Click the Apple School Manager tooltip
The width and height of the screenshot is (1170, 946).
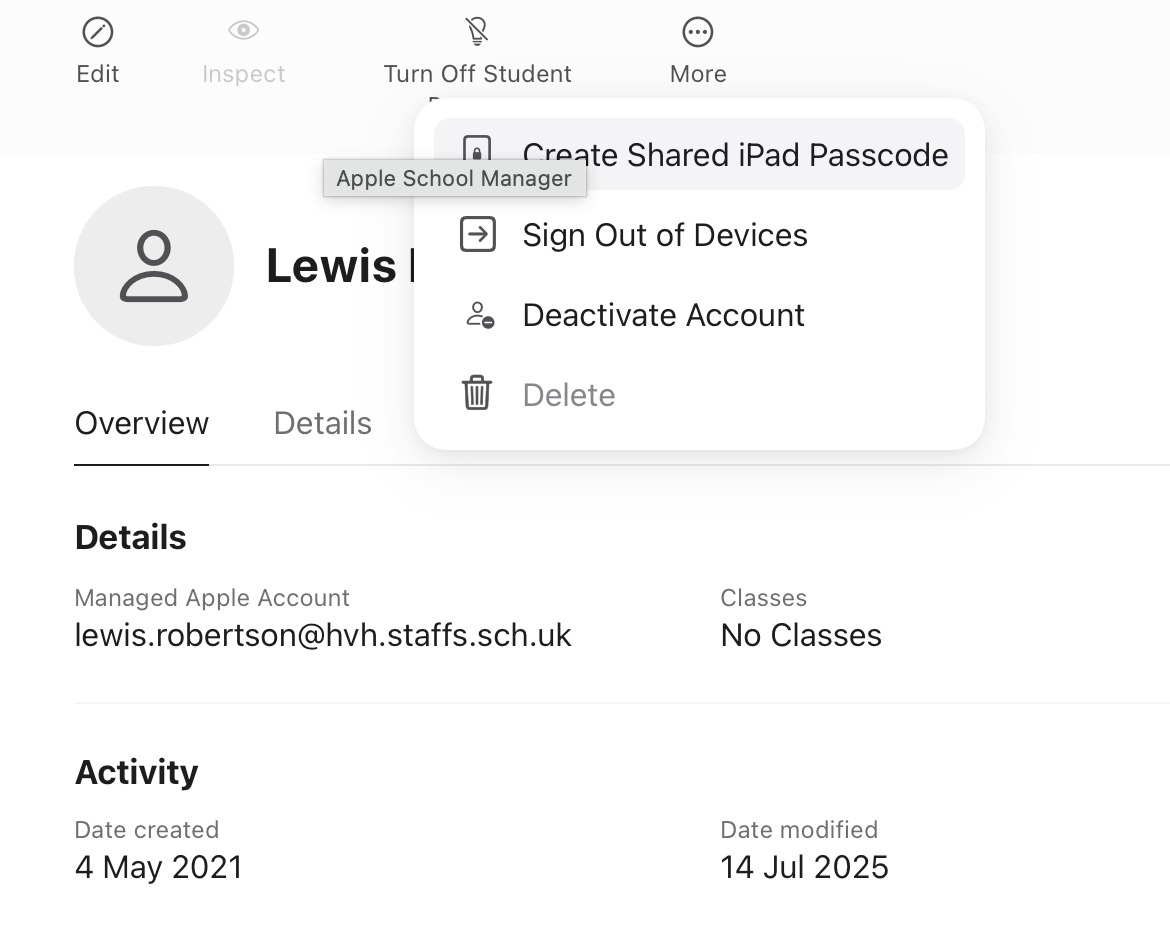click(454, 179)
